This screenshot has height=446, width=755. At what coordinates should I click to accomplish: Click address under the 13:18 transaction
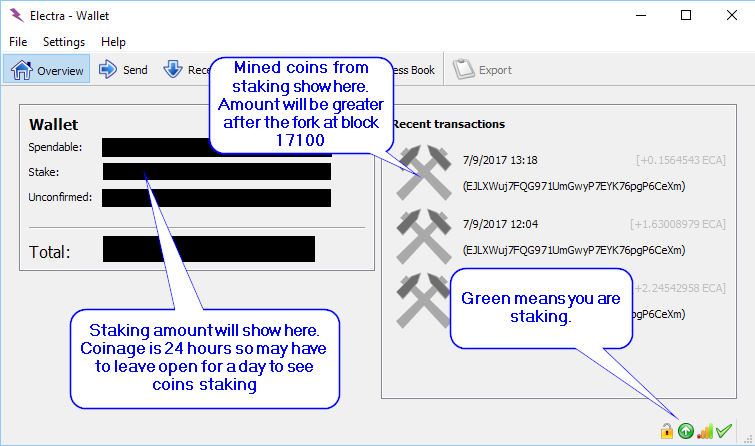point(574,186)
